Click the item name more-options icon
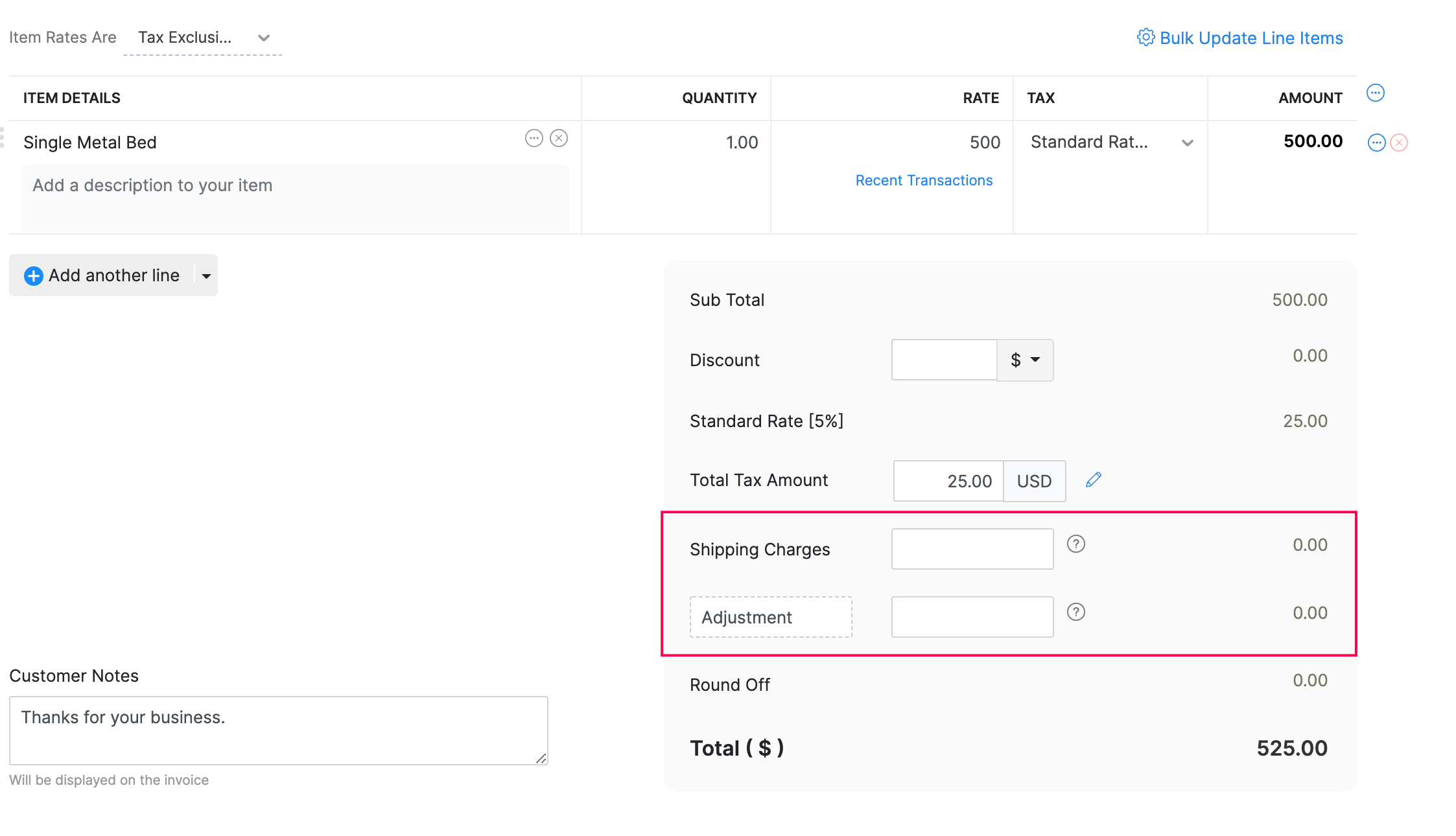The height and width of the screenshot is (836, 1456). [534, 138]
